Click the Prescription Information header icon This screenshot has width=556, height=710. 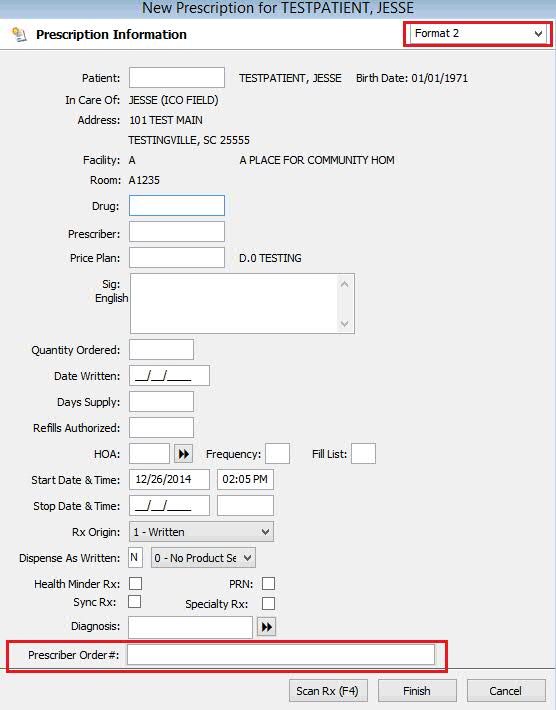[19, 34]
